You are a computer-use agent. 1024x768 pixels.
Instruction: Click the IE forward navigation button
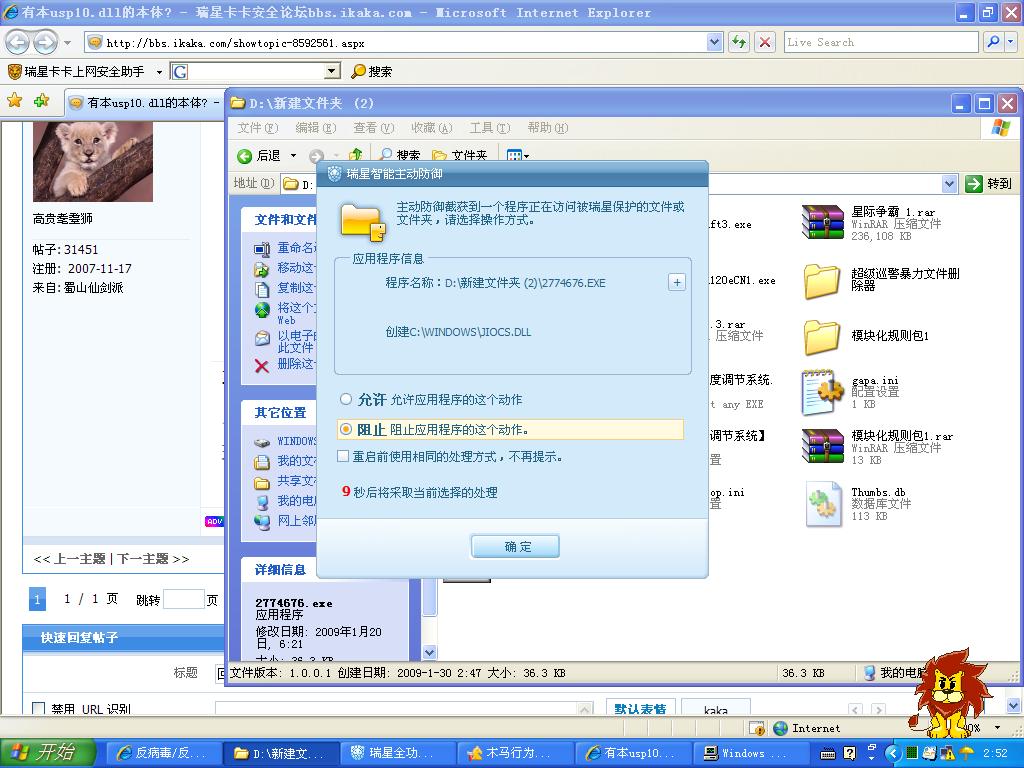[45, 43]
